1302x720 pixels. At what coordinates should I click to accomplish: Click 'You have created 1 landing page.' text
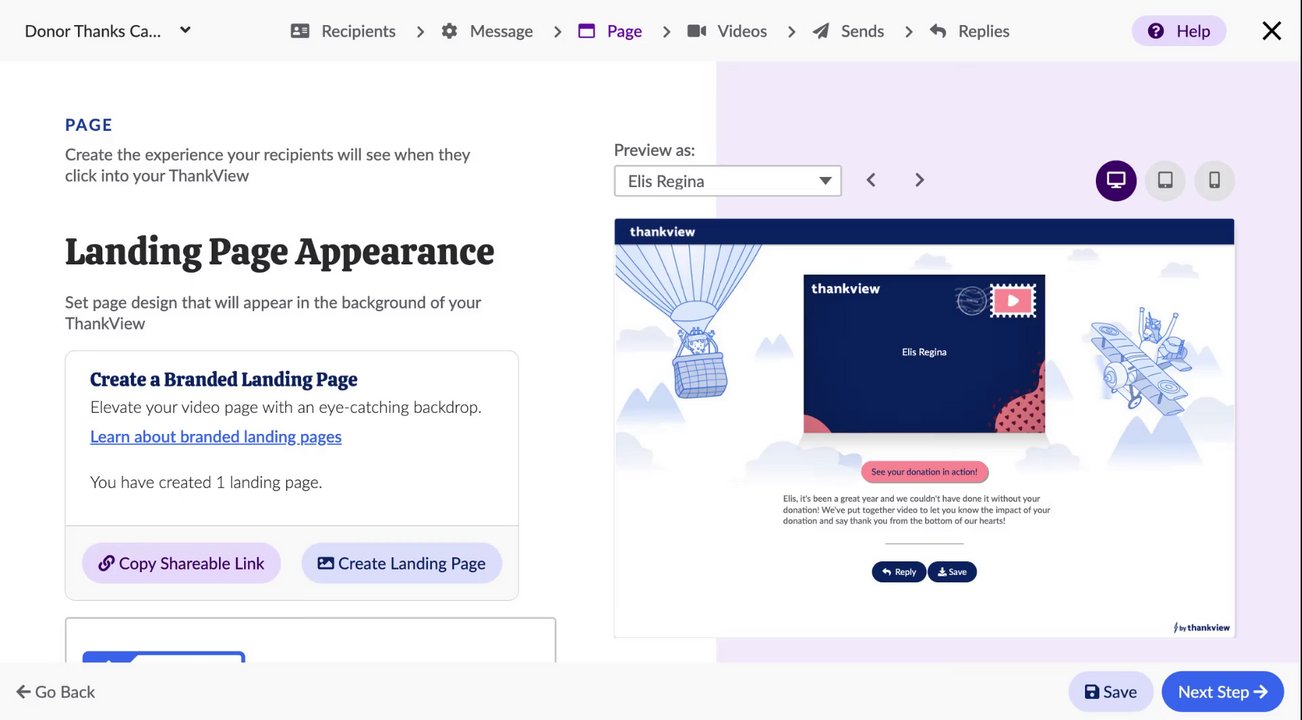click(206, 482)
